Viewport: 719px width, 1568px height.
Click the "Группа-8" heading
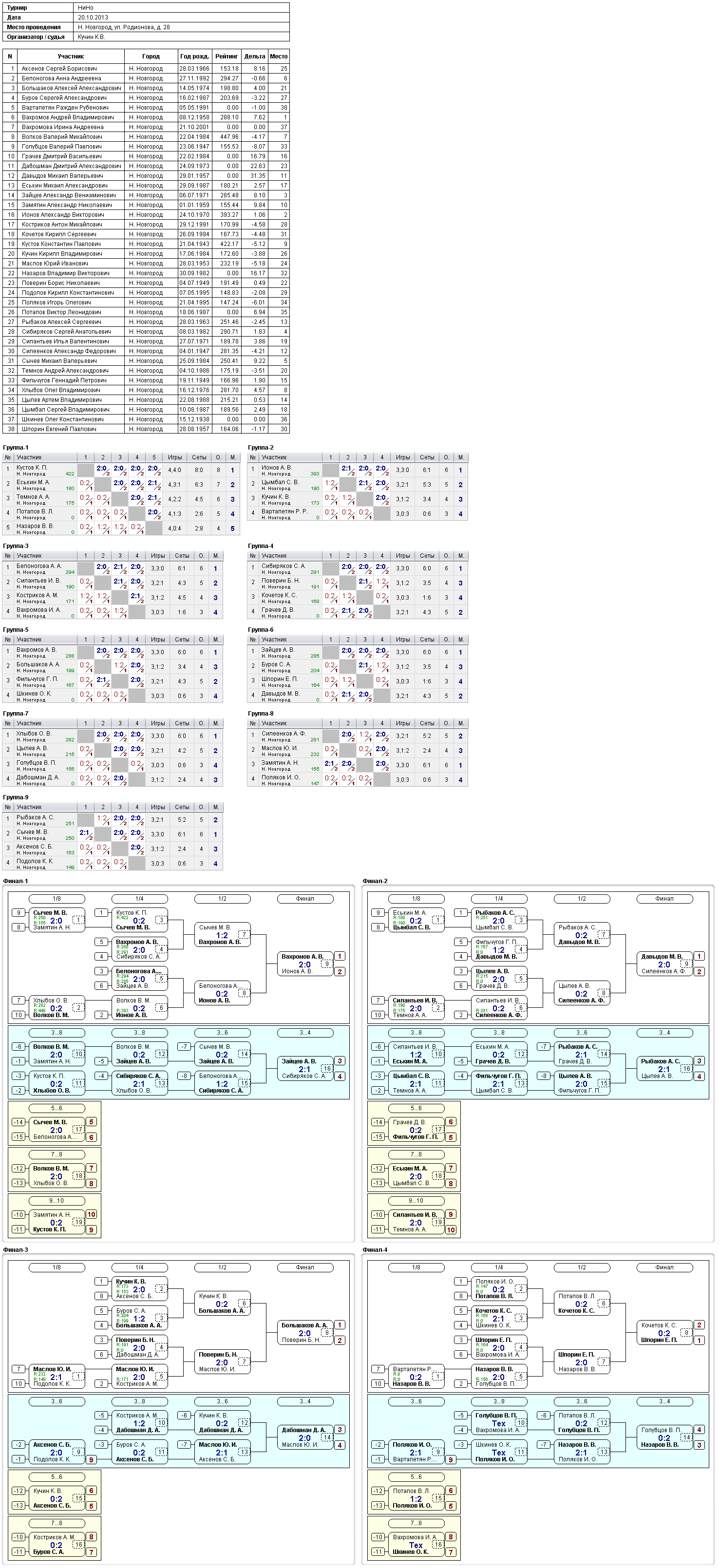261,714
